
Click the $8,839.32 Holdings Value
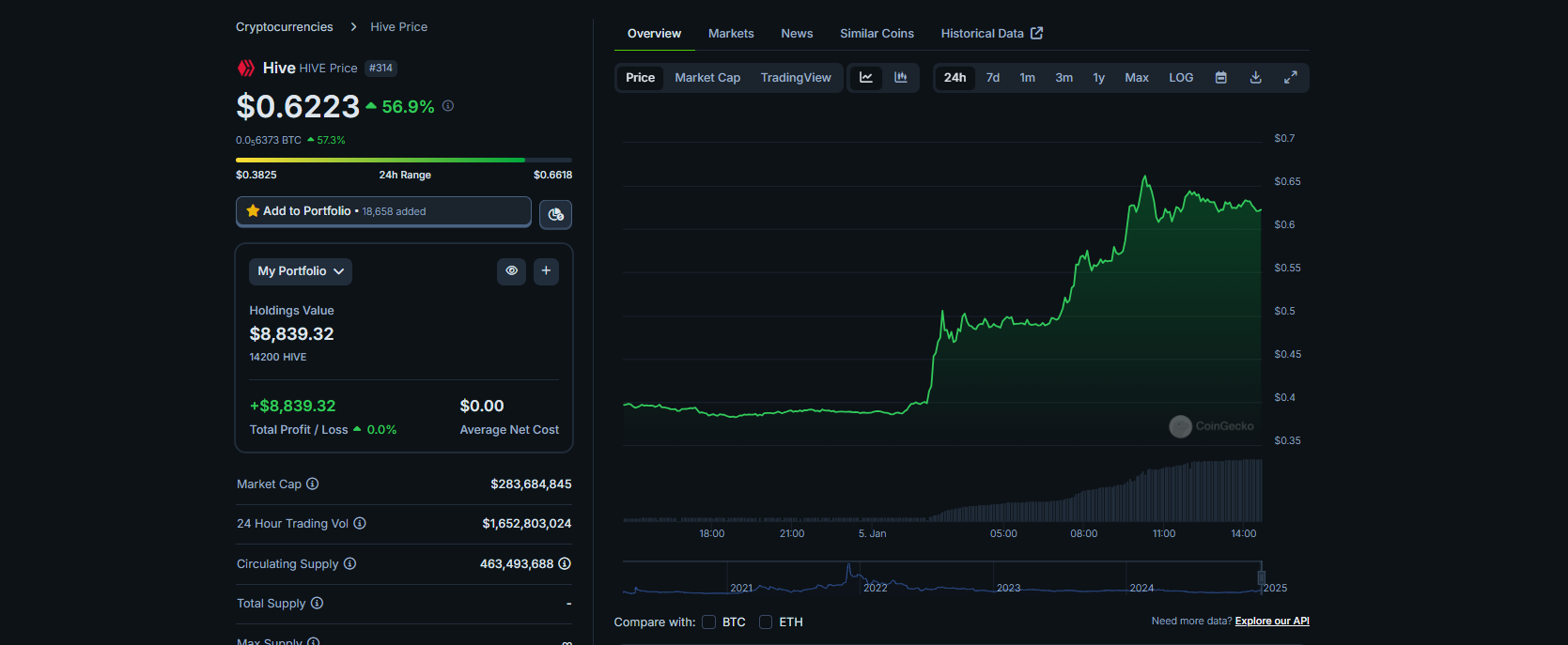[x=291, y=333]
